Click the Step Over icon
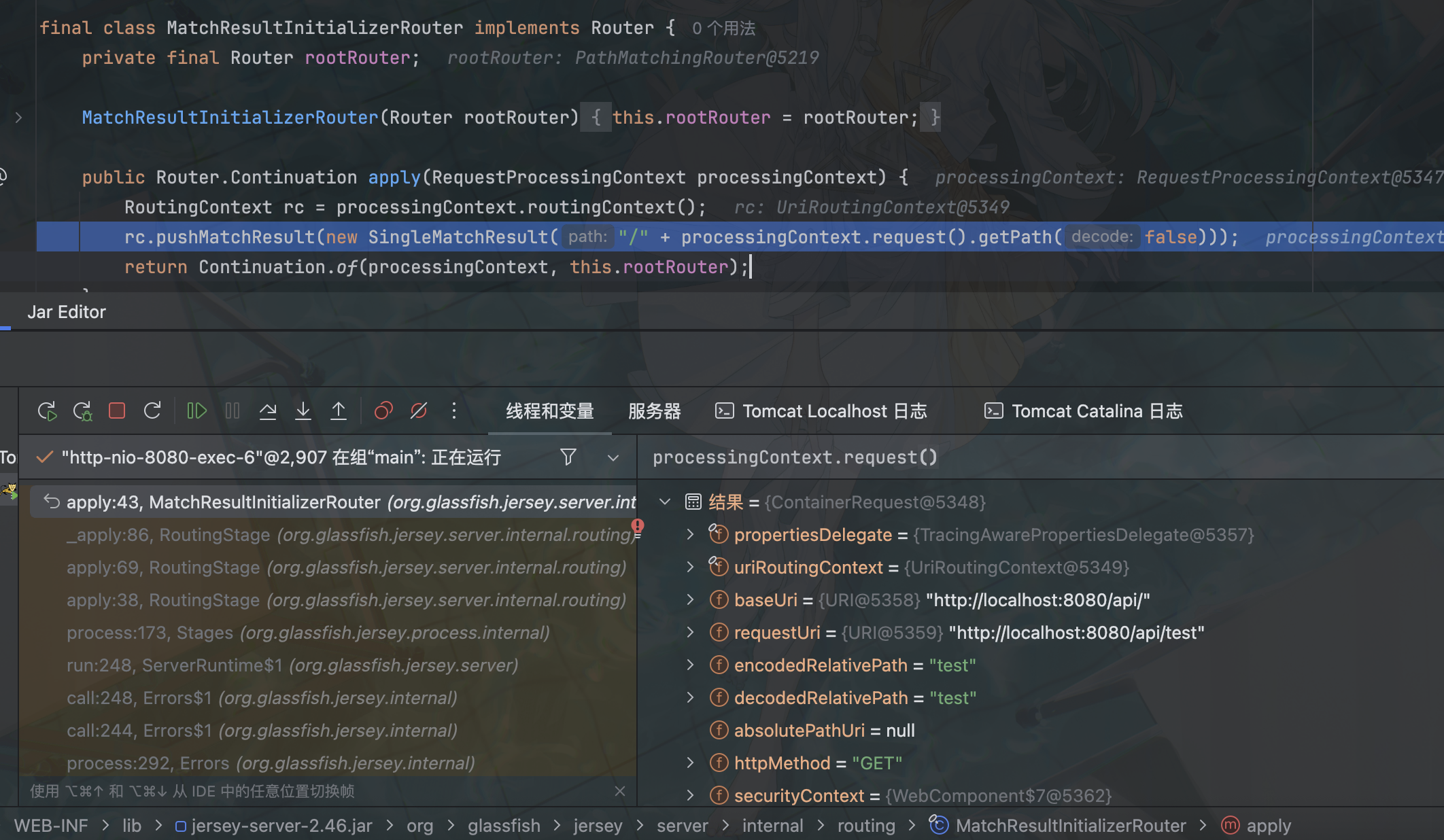Screen dimensions: 1444x840 [x=268, y=410]
